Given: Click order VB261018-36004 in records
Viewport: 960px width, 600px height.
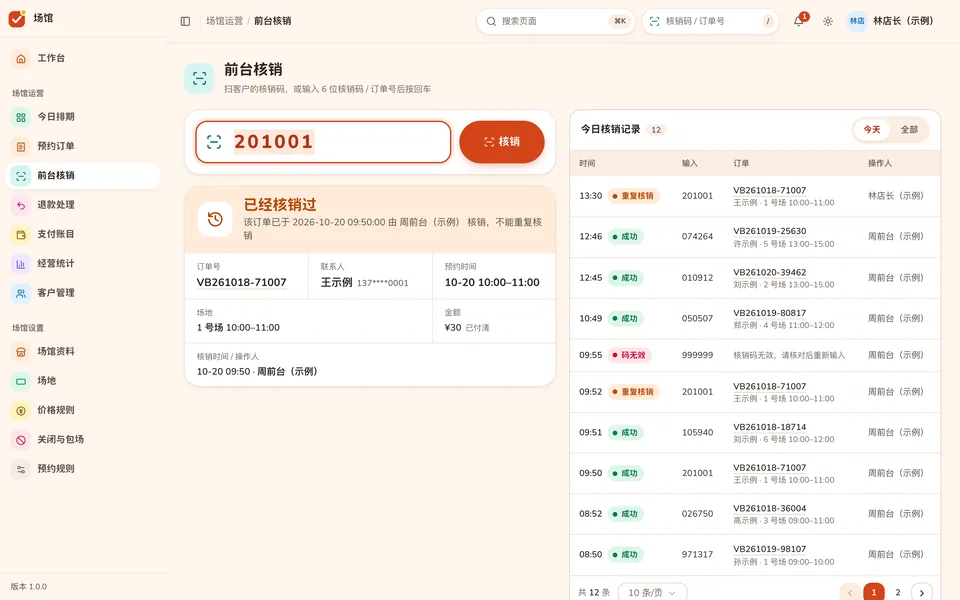Looking at the screenshot, I should (770, 509).
